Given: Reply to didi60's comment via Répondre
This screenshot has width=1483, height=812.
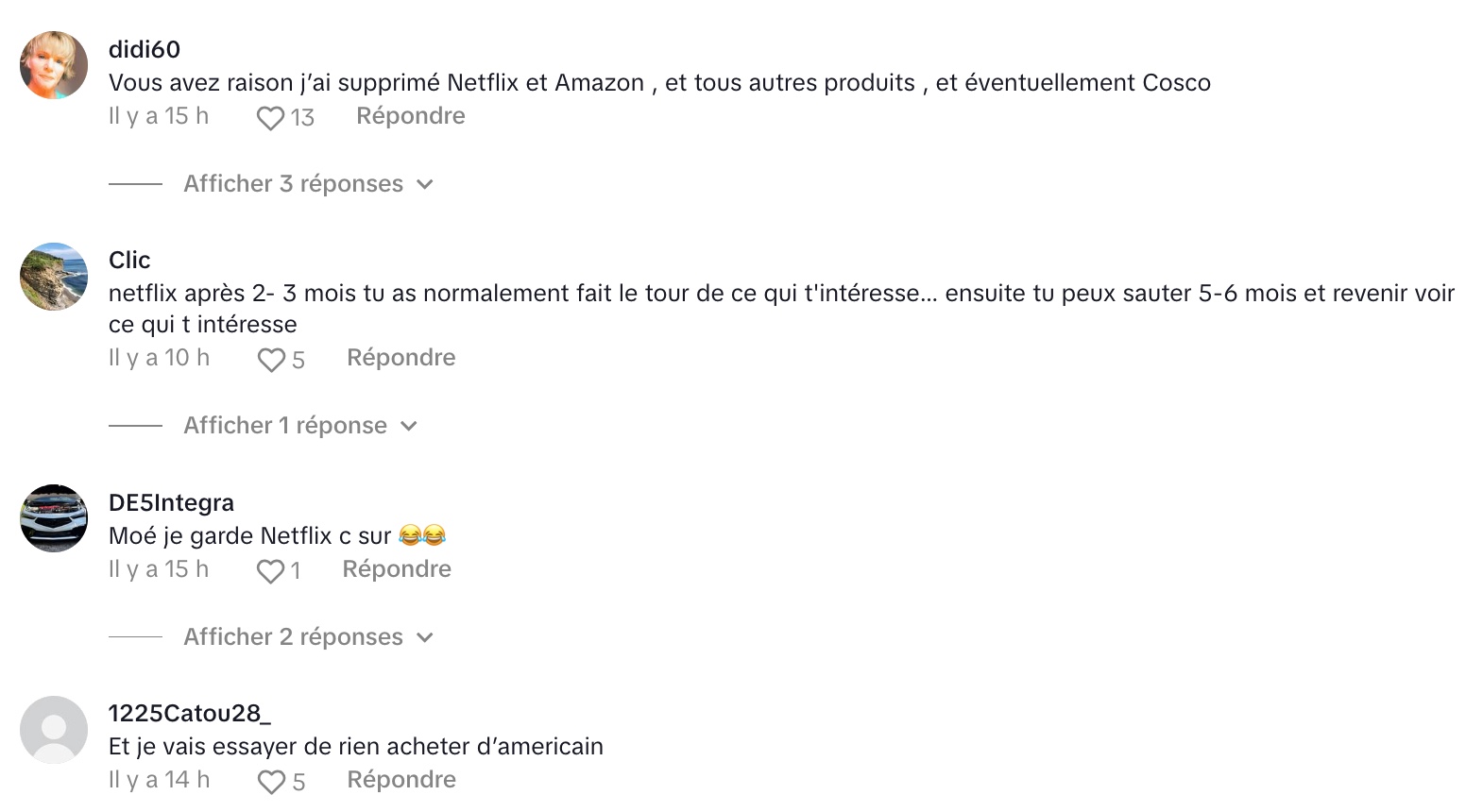Looking at the screenshot, I should (411, 116).
